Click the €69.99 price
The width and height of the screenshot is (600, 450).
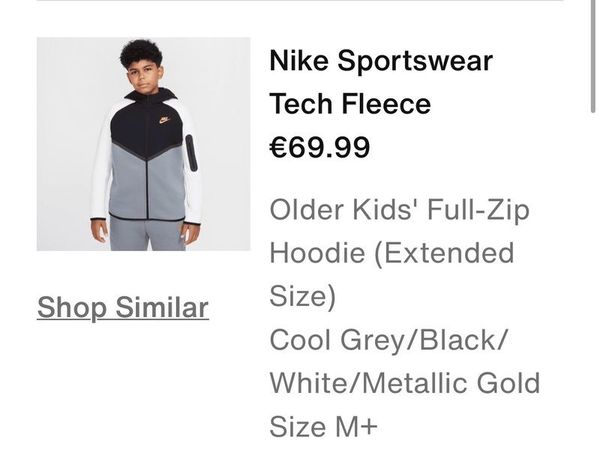coord(320,148)
